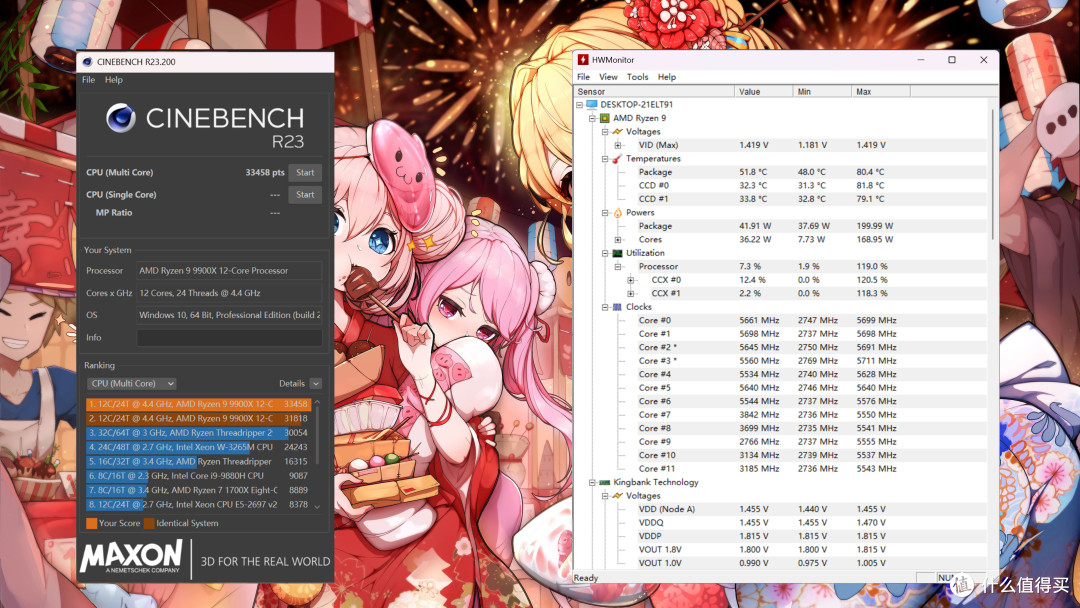This screenshot has width=1080, height=608.
Task: Select Threadripper ranking entry scoring 16315
Action: click(198, 461)
